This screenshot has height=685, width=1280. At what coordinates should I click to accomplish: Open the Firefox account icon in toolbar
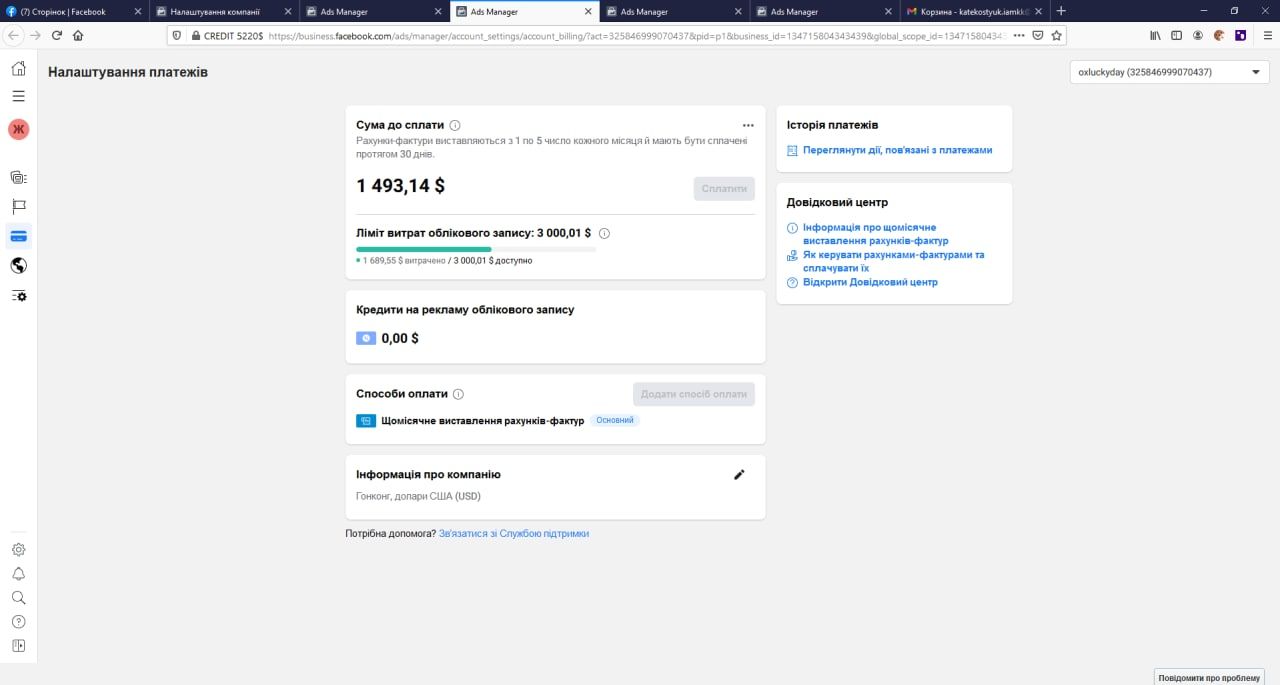click(x=1198, y=35)
